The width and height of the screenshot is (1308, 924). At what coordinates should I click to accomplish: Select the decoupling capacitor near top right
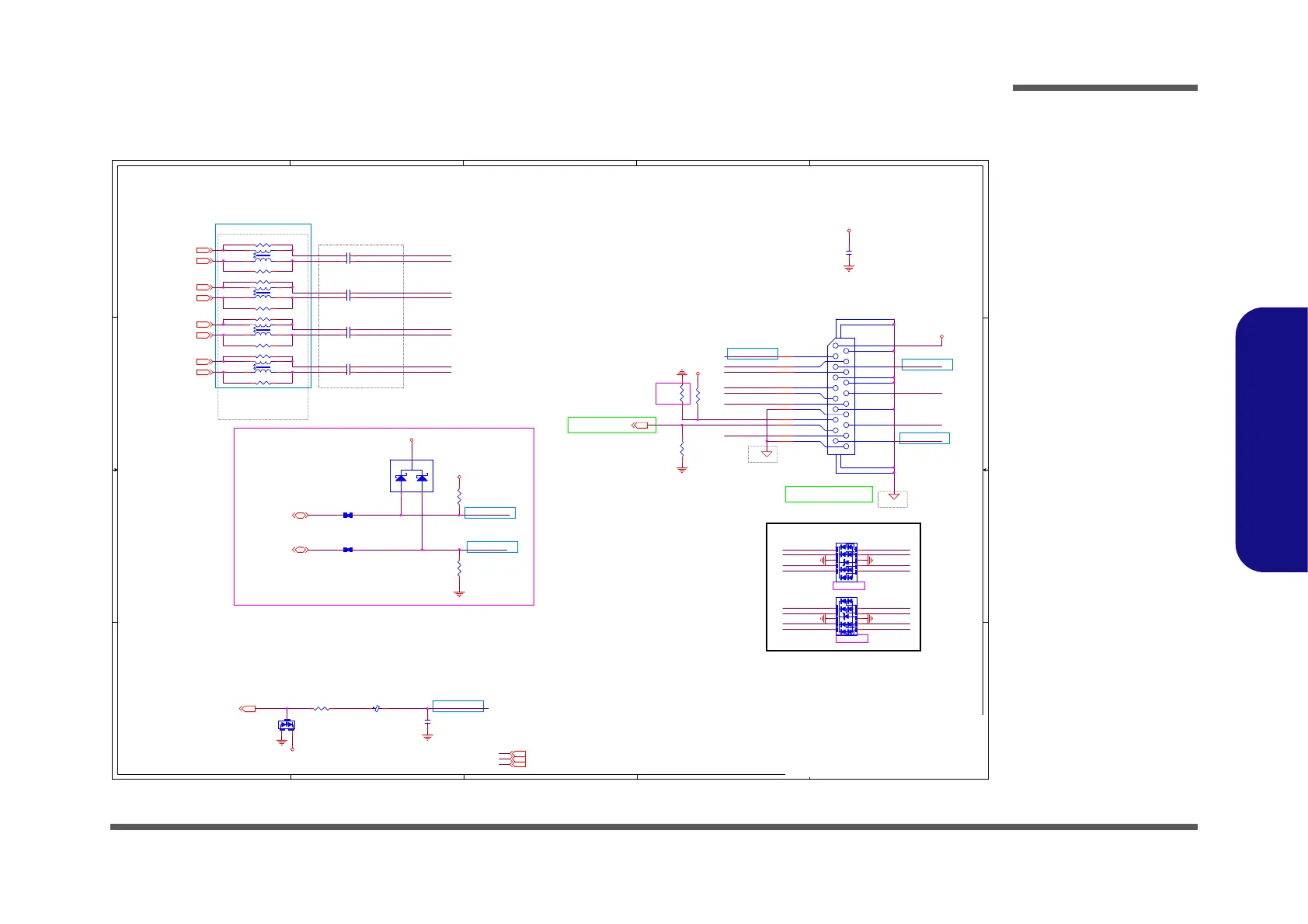849,254
